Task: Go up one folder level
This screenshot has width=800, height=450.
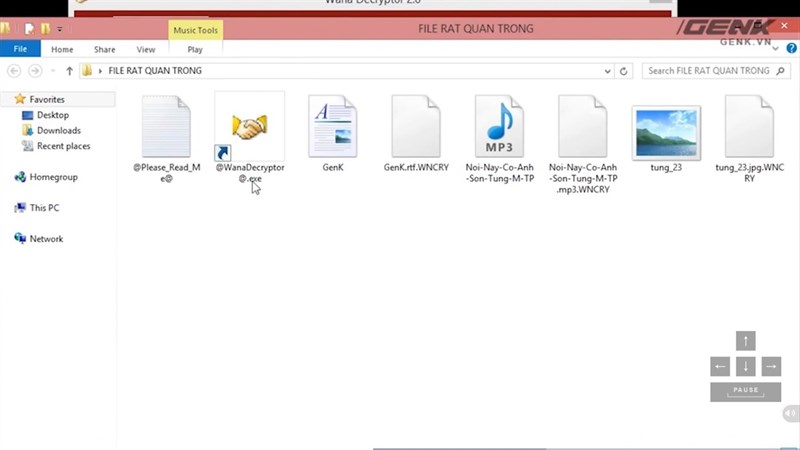Action: tap(69, 71)
